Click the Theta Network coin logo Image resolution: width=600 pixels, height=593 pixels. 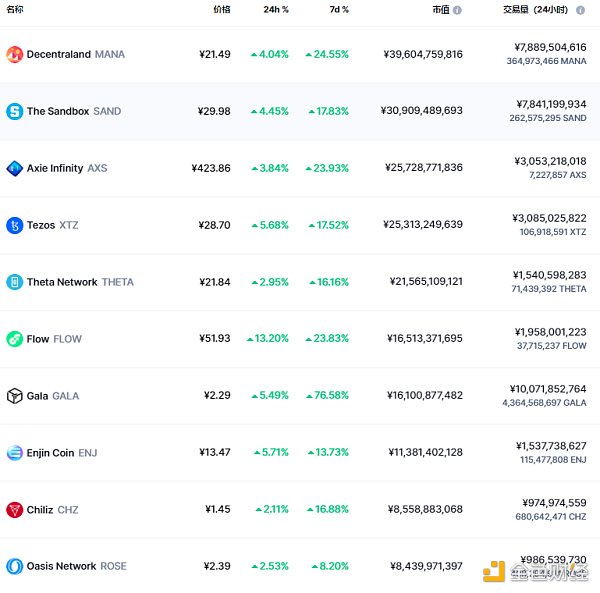click(14, 282)
